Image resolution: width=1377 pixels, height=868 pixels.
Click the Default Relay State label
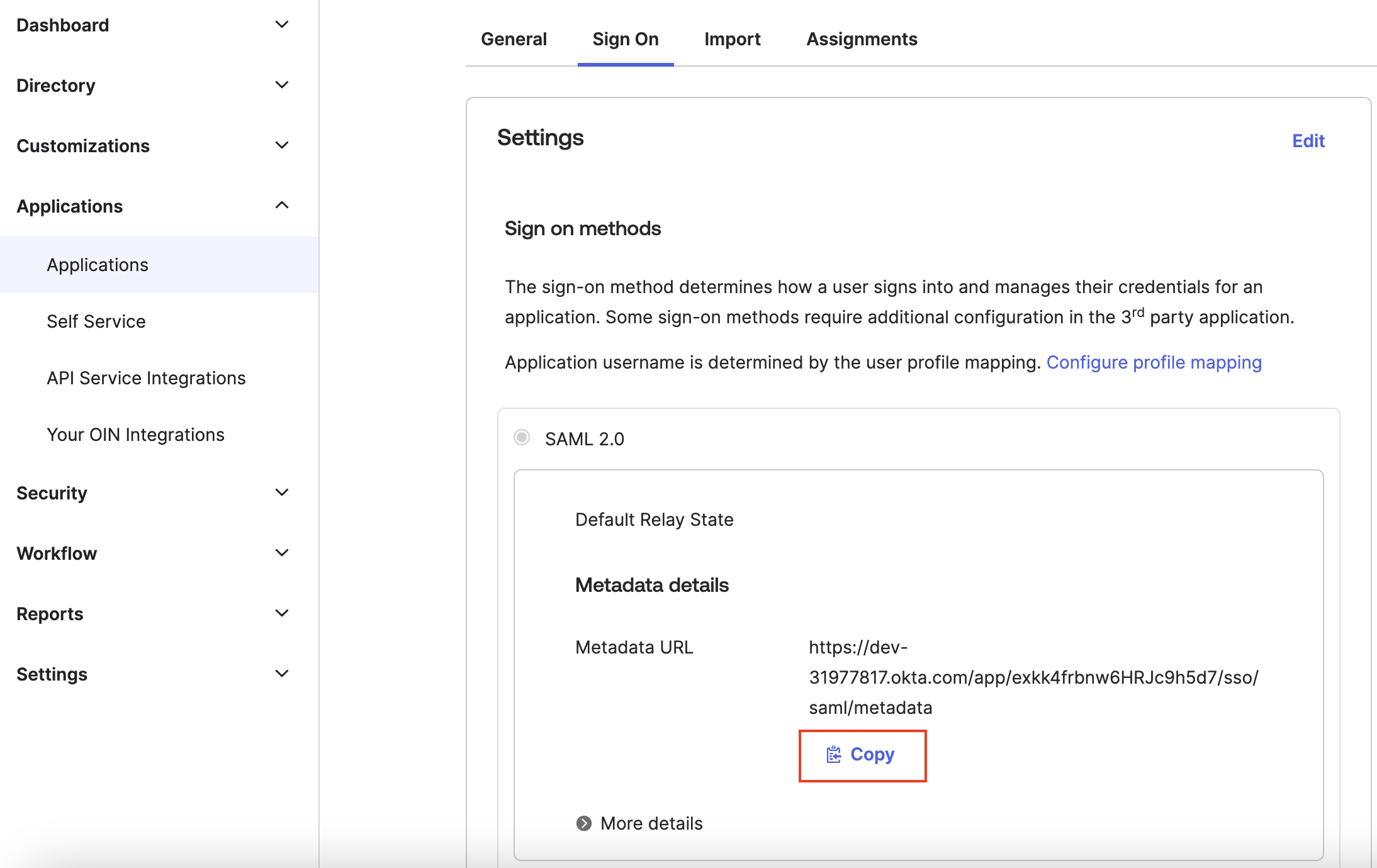tap(655, 520)
